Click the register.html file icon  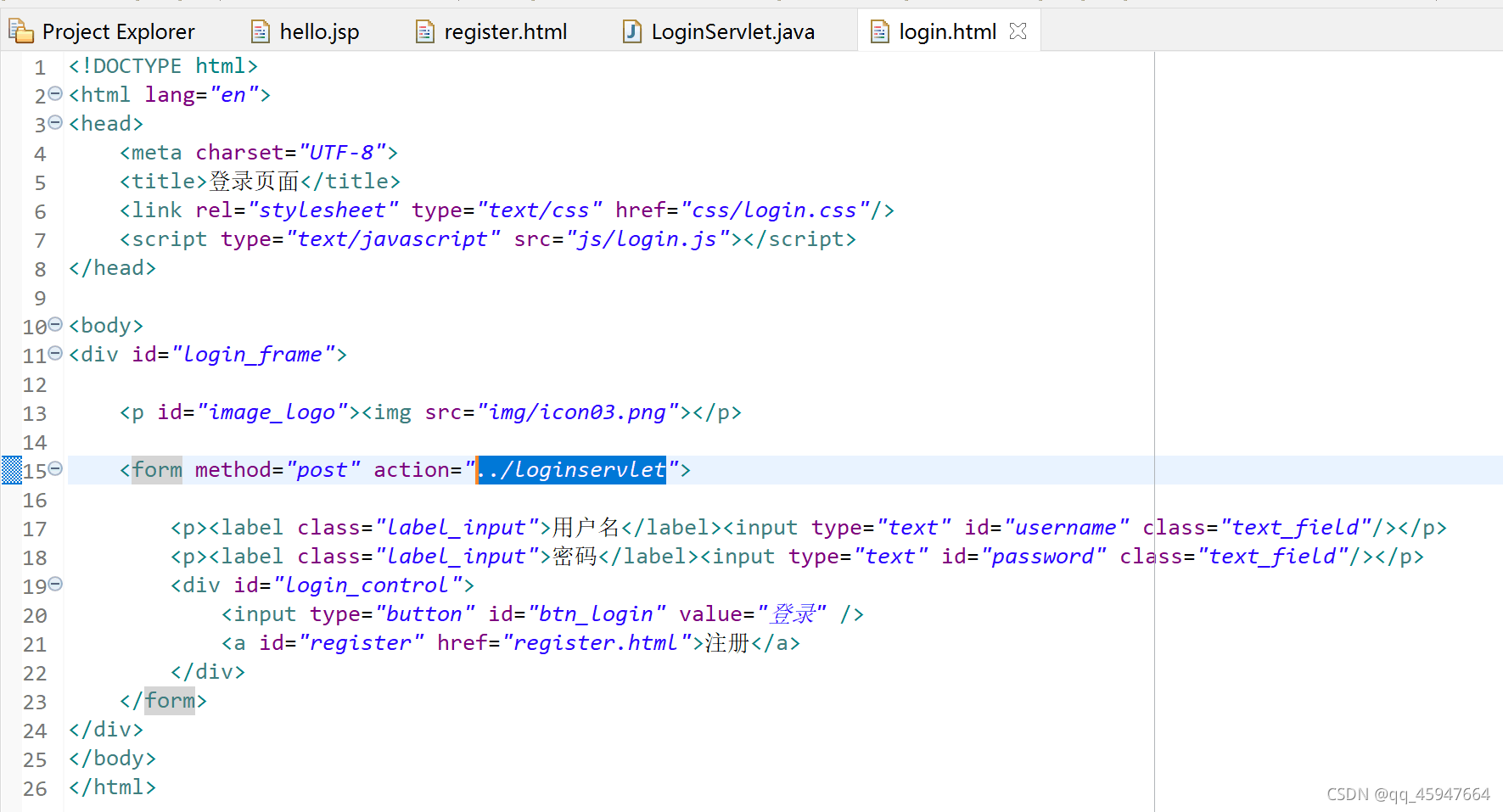(424, 32)
